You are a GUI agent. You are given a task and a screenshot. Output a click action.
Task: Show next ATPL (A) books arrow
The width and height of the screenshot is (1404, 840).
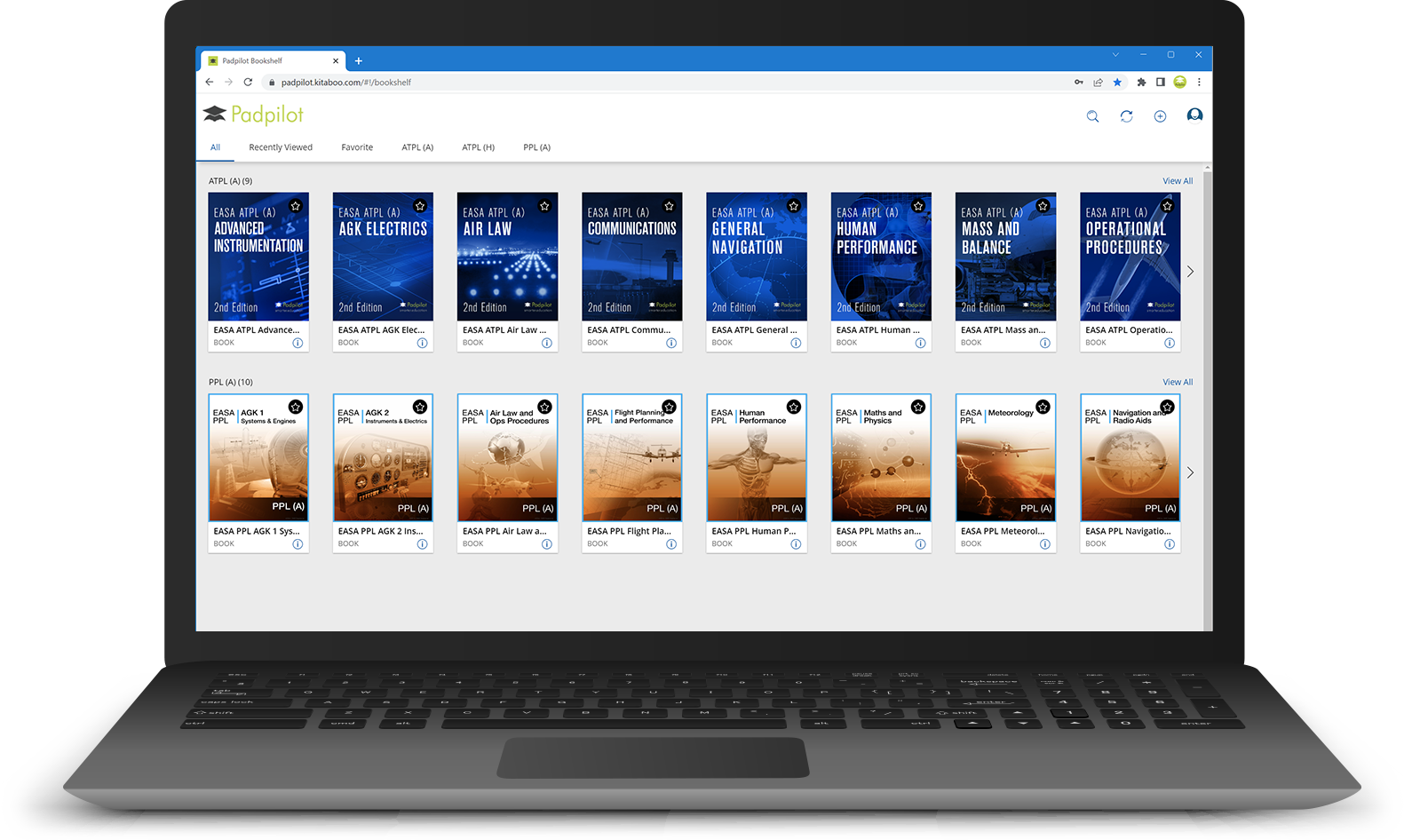(x=1190, y=272)
